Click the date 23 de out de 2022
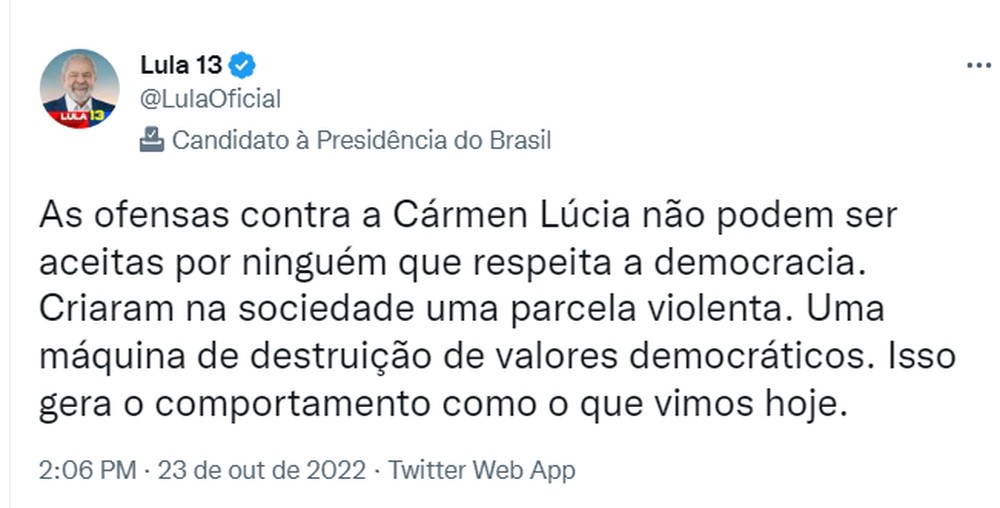The height and width of the screenshot is (508, 1000). click(261, 470)
